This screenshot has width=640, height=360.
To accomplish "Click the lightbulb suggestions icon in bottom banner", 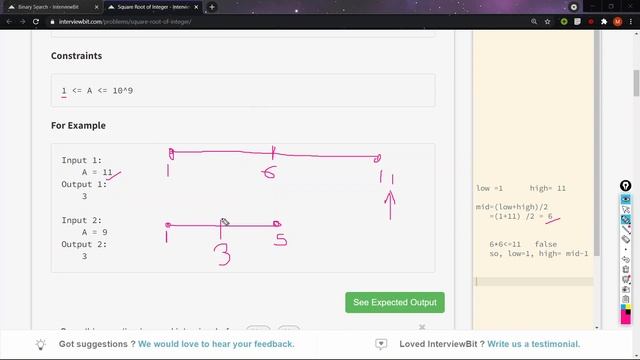I will tap(40, 344).
